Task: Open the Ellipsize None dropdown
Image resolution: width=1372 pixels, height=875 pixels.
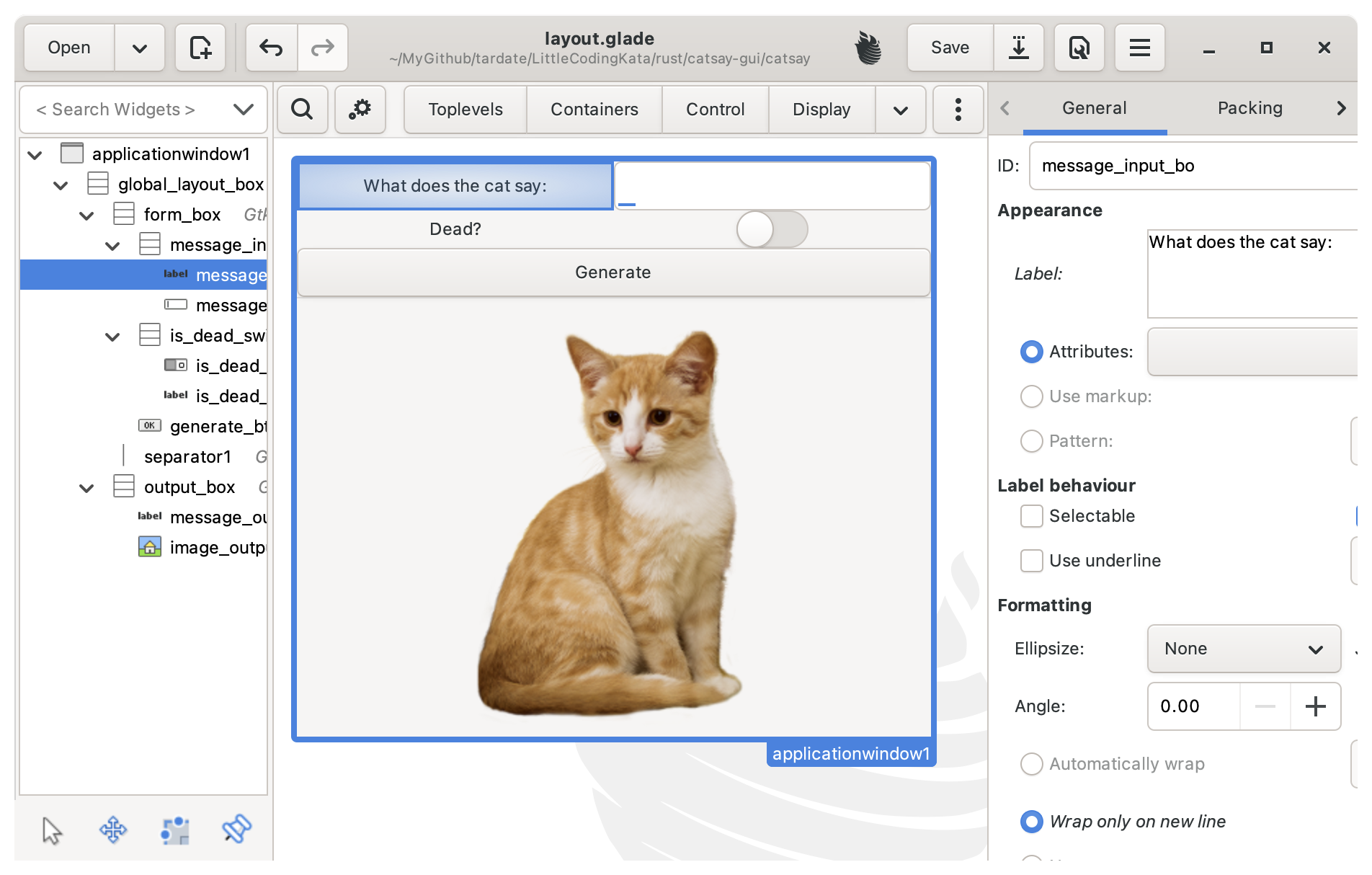Action: tap(1244, 649)
